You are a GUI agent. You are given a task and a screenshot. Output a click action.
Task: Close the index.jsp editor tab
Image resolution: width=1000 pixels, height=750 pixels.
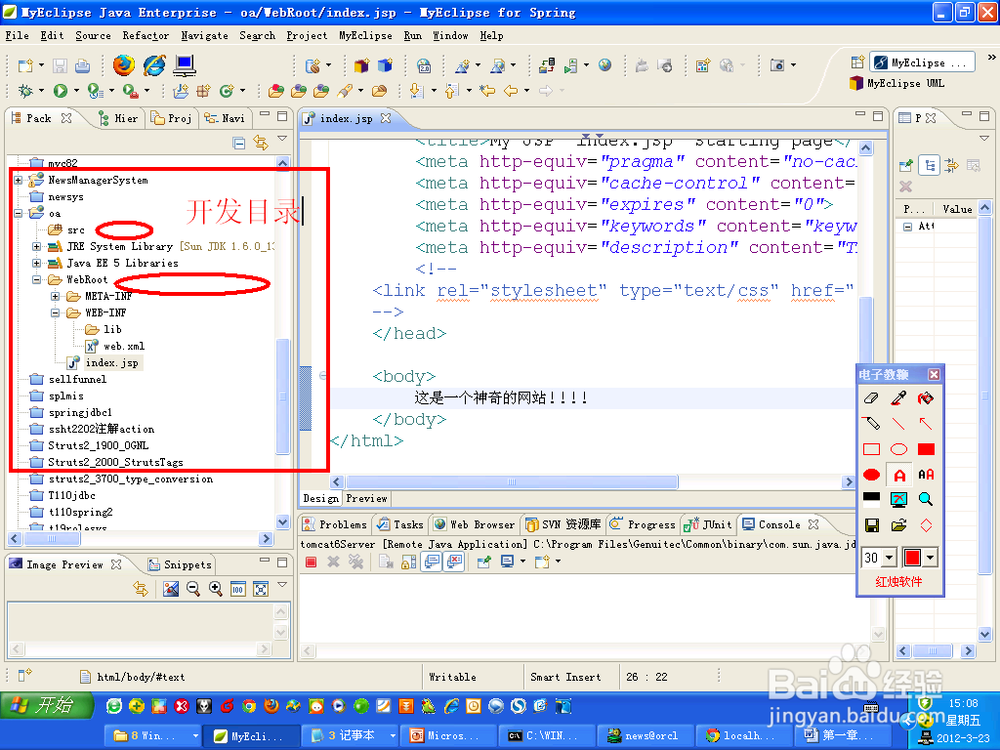pyautogui.click(x=385, y=119)
